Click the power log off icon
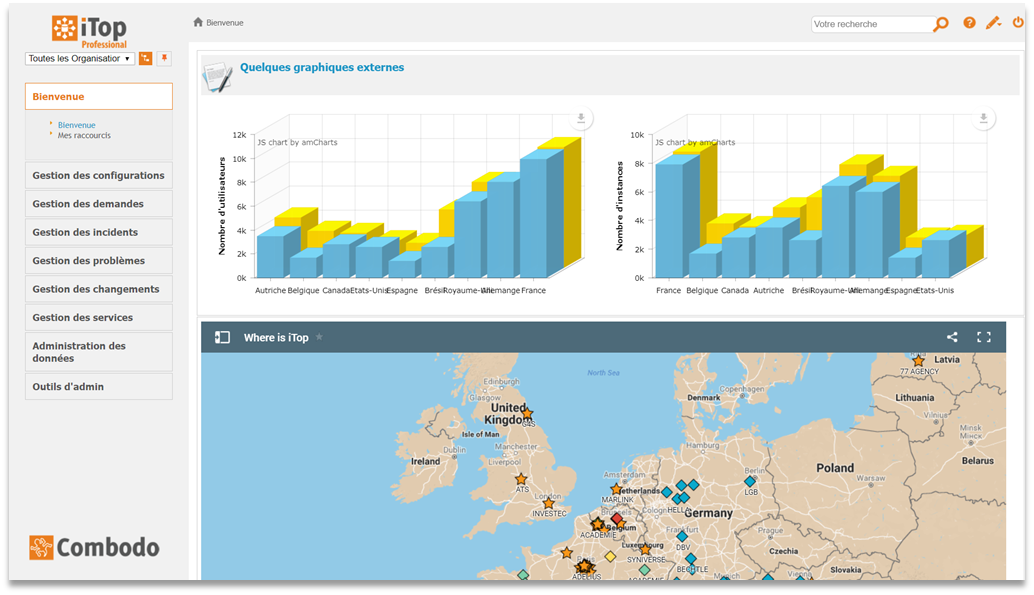 pos(1018,23)
